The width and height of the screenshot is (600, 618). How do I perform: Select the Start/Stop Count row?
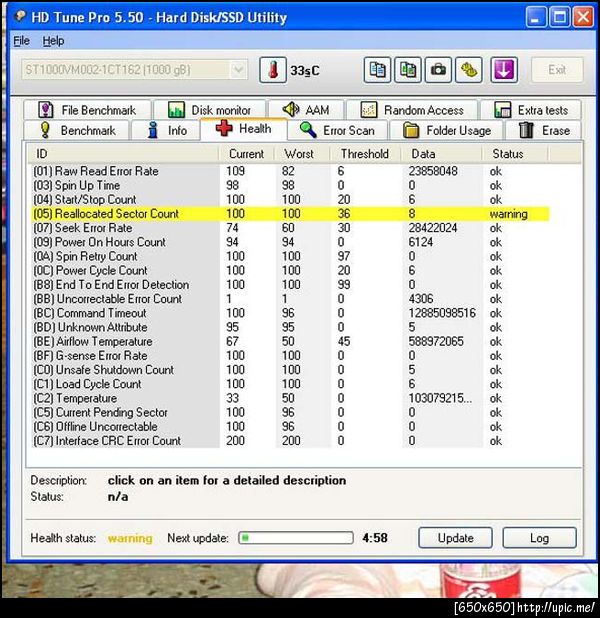290,199
